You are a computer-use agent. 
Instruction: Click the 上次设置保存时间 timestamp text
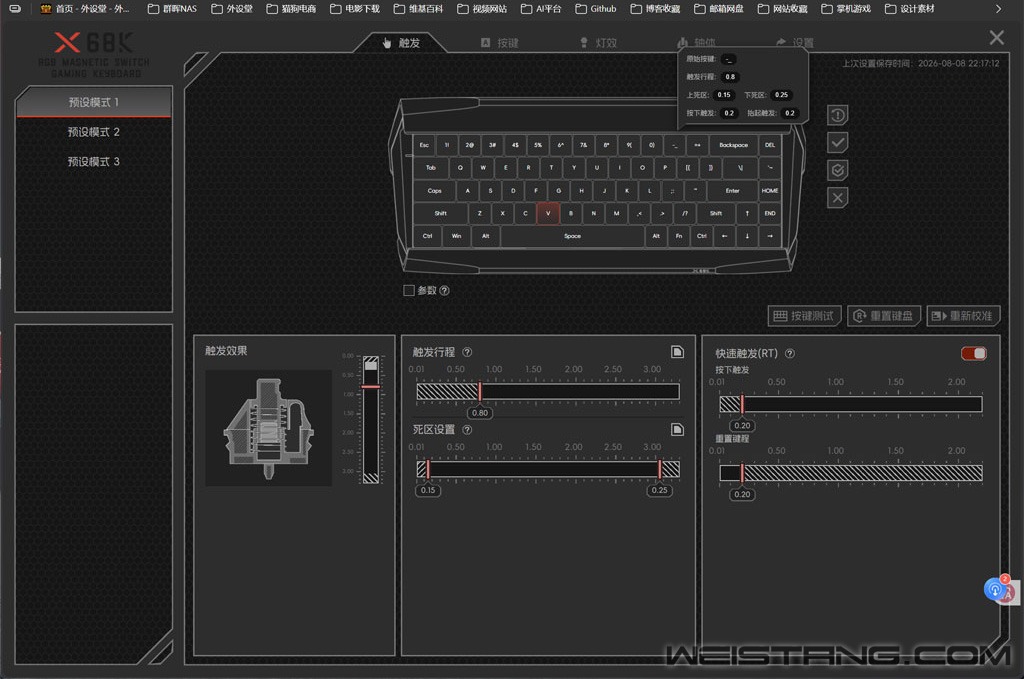pyautogui.click(x=920, y=63)
